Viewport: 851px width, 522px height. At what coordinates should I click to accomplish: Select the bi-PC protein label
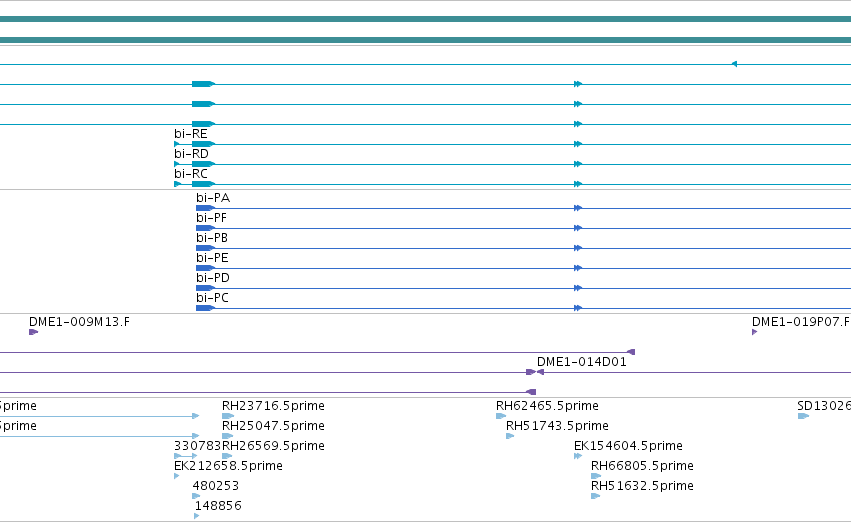point(212,298)
